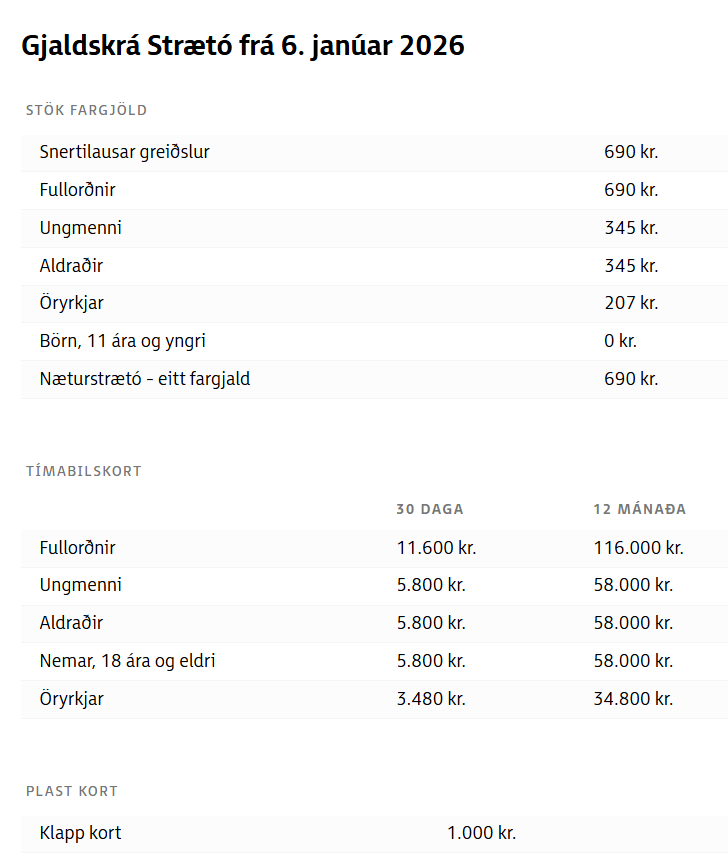Viewport: 728px width, 863px height.
Task: Click the 30 DAGA column header
Action: [430, 509]
